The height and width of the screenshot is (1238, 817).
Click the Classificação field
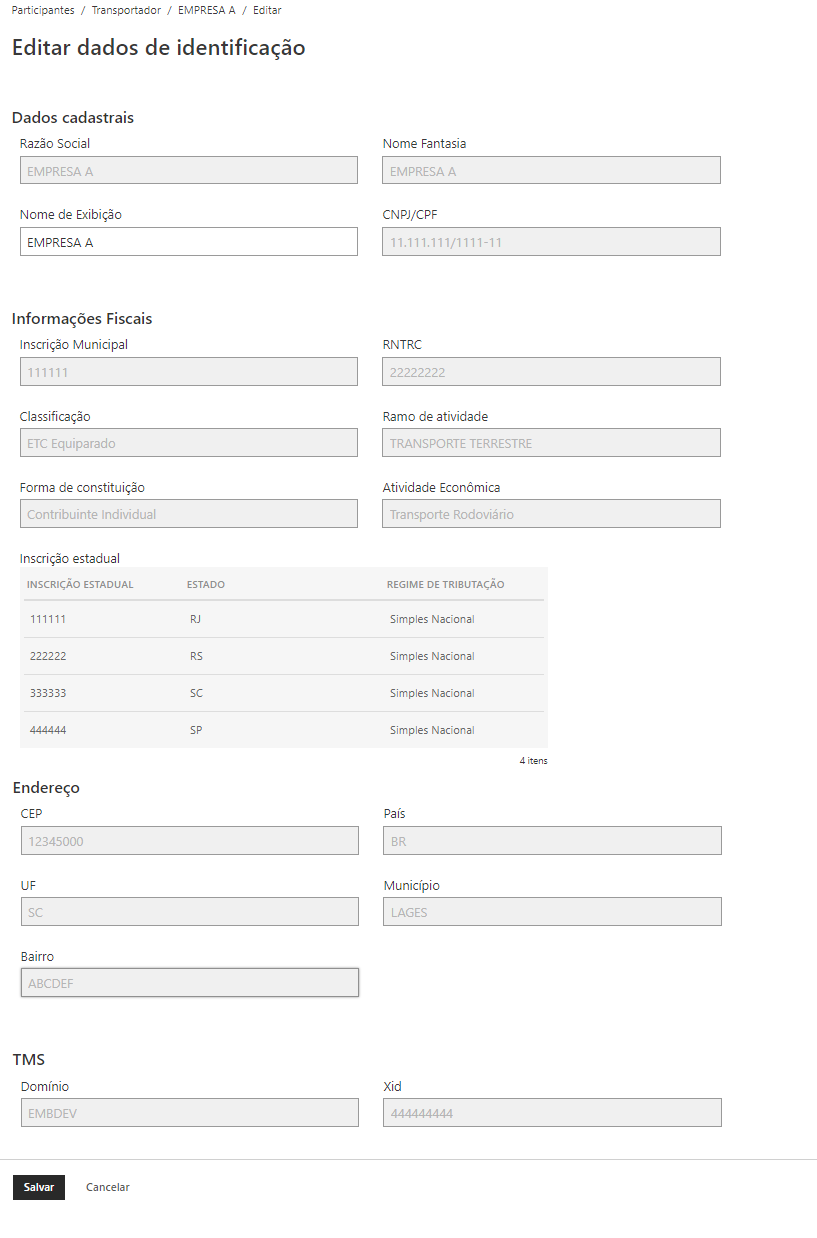pyautogui.click(x=189, y=443)
